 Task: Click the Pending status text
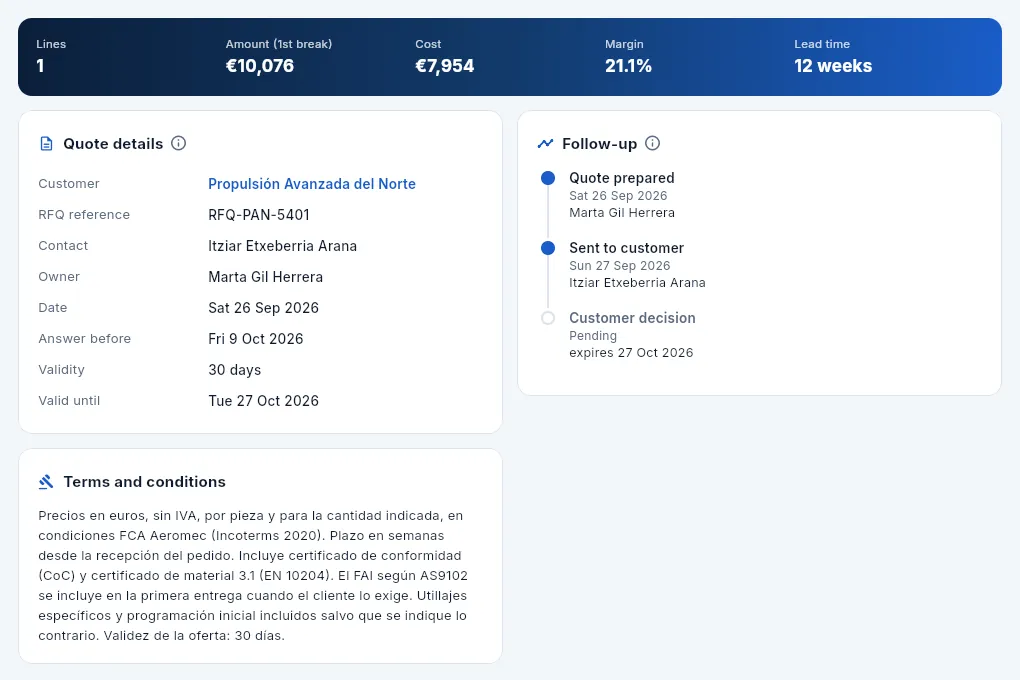pos(593,336)
